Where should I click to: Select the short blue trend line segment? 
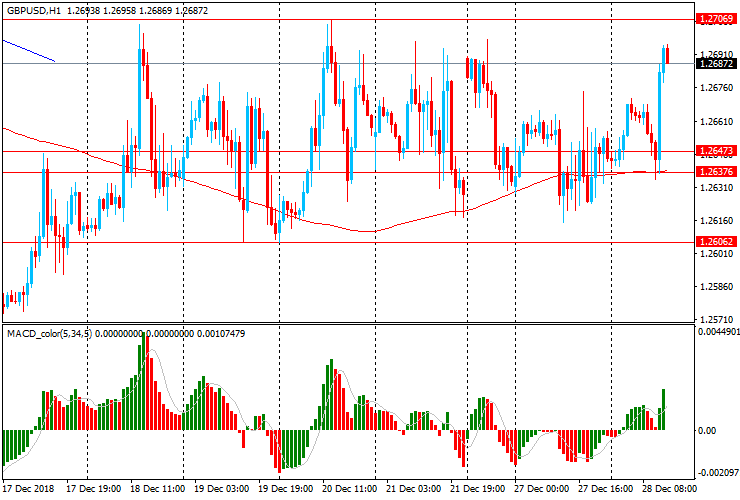[x=28, y=50]
